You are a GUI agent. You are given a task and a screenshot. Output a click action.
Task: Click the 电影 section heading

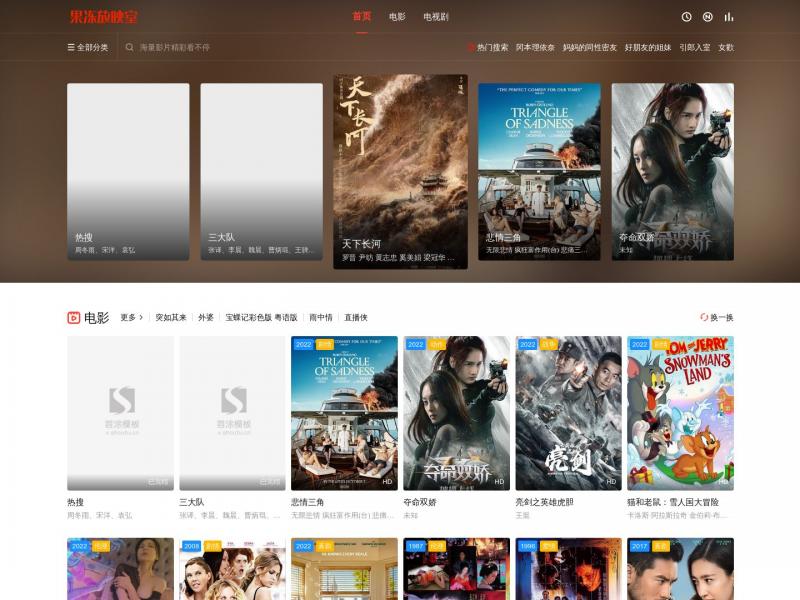[96, 318]
